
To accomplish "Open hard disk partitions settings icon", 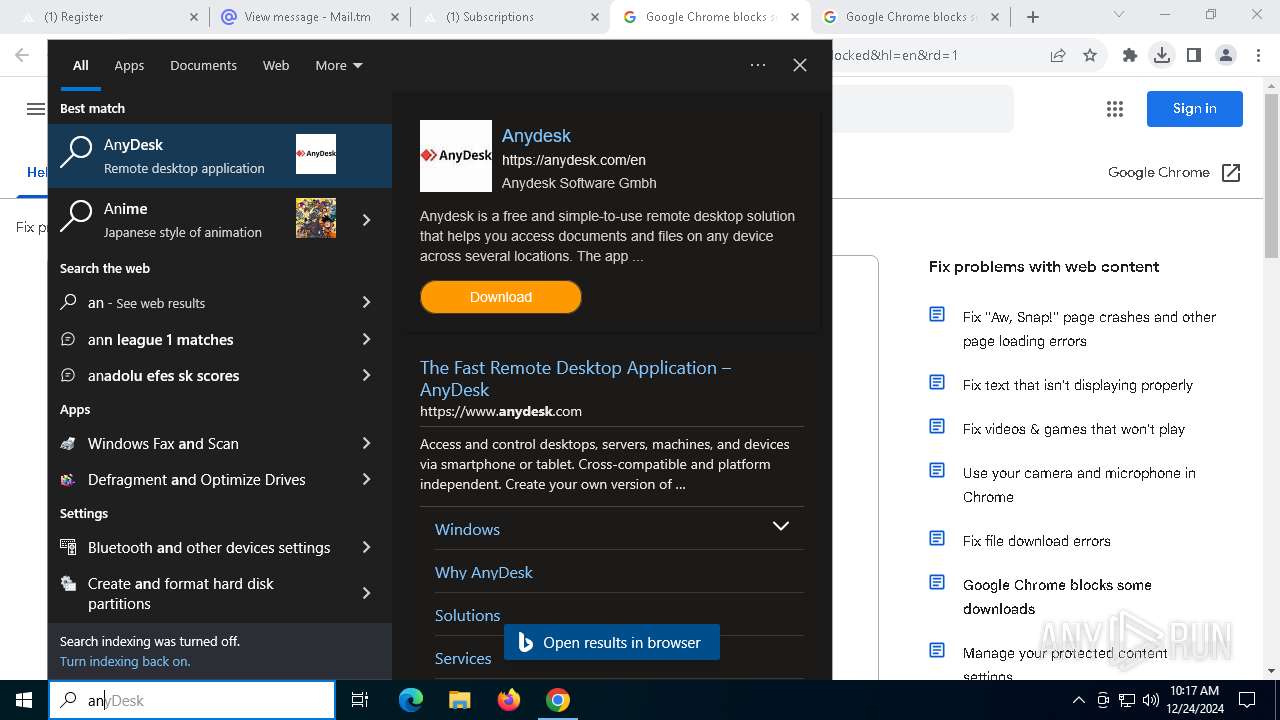I will (x=68, y=583).
